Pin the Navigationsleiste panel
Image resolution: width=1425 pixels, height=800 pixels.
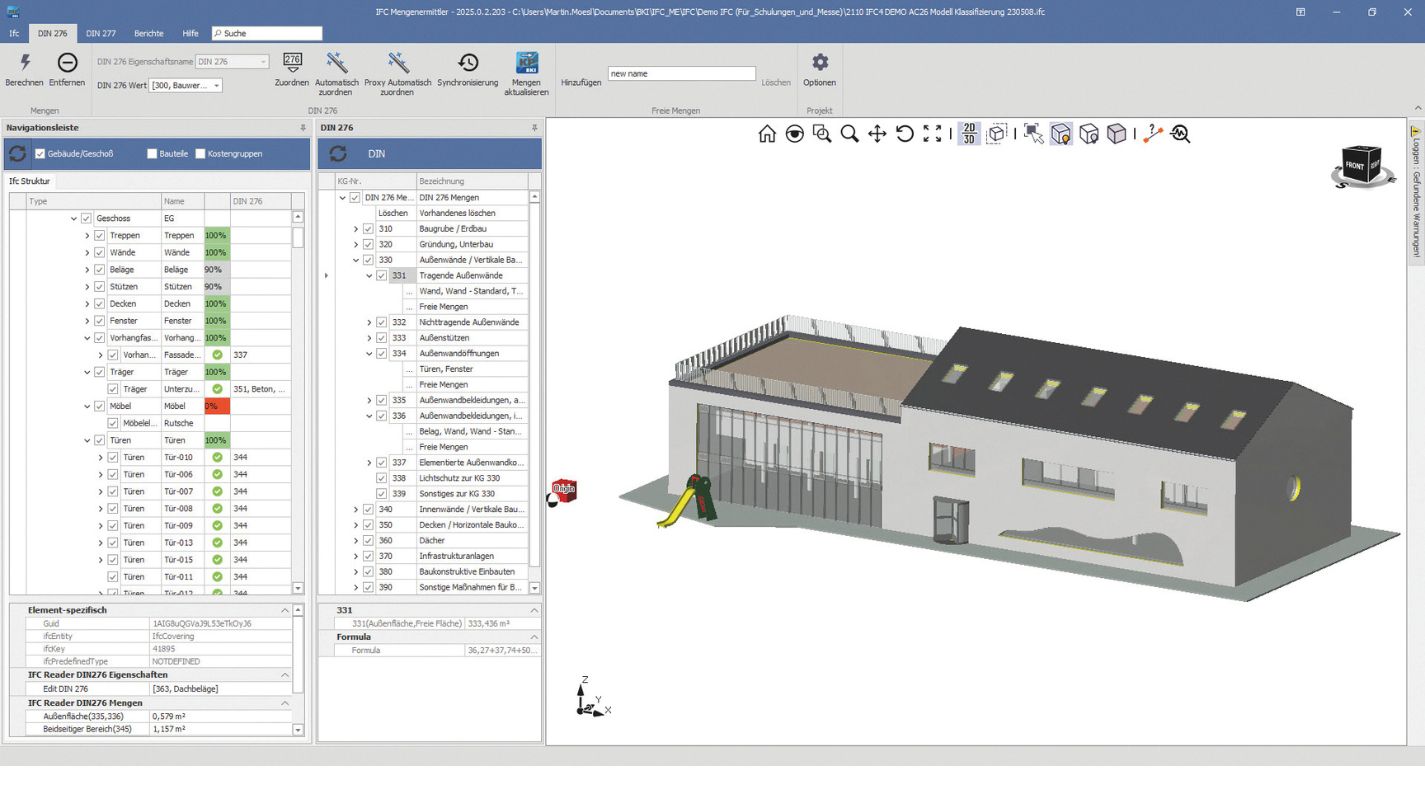[x=303, y=128]
